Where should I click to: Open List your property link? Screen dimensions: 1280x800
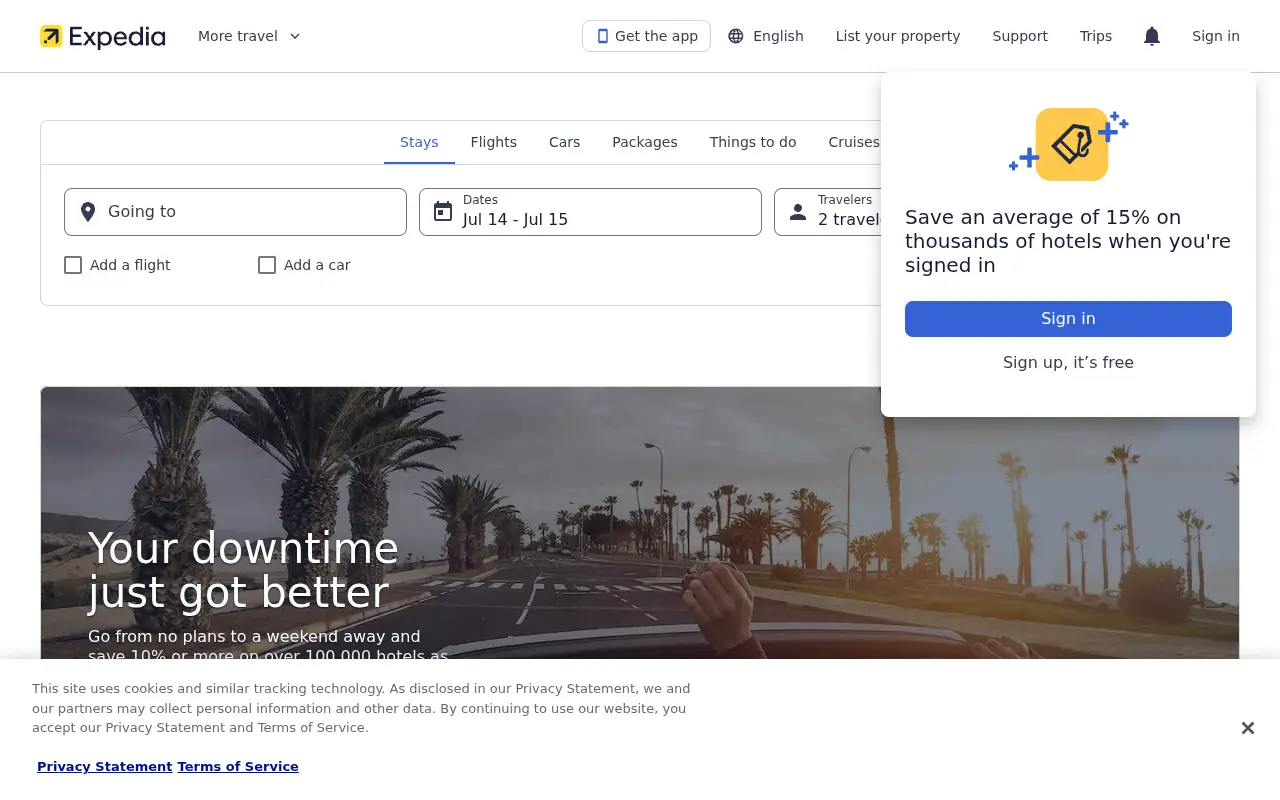click(898, 36)
